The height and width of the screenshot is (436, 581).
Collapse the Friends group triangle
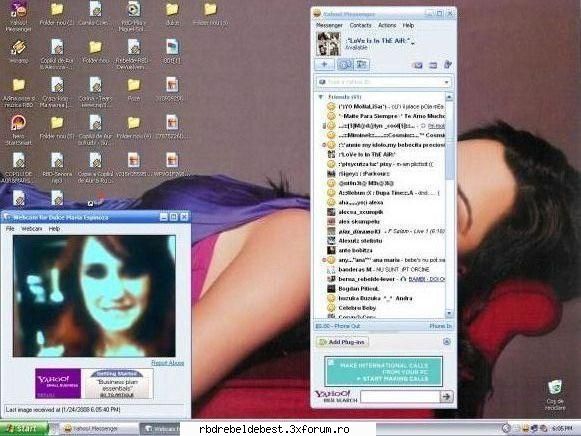pyautogui.click(x=321, y=97)
